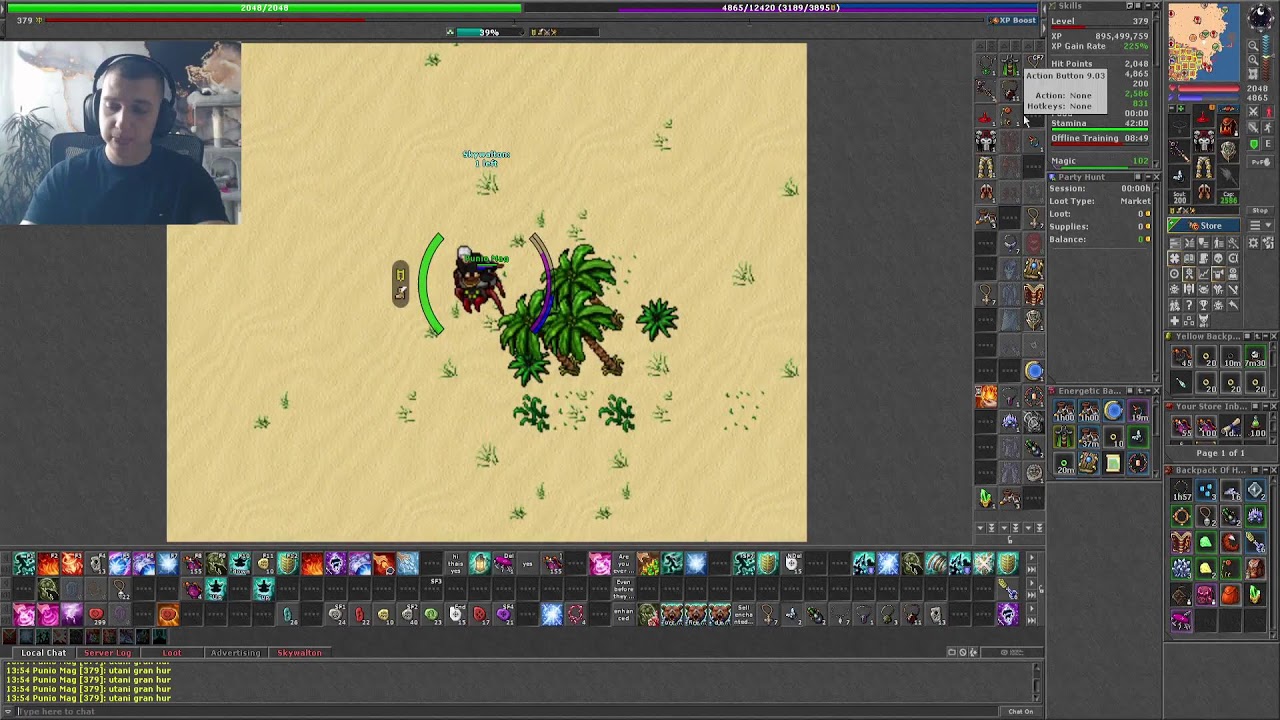
Task: Click the purple mana bar at top
Action: [x=782, y=8]
